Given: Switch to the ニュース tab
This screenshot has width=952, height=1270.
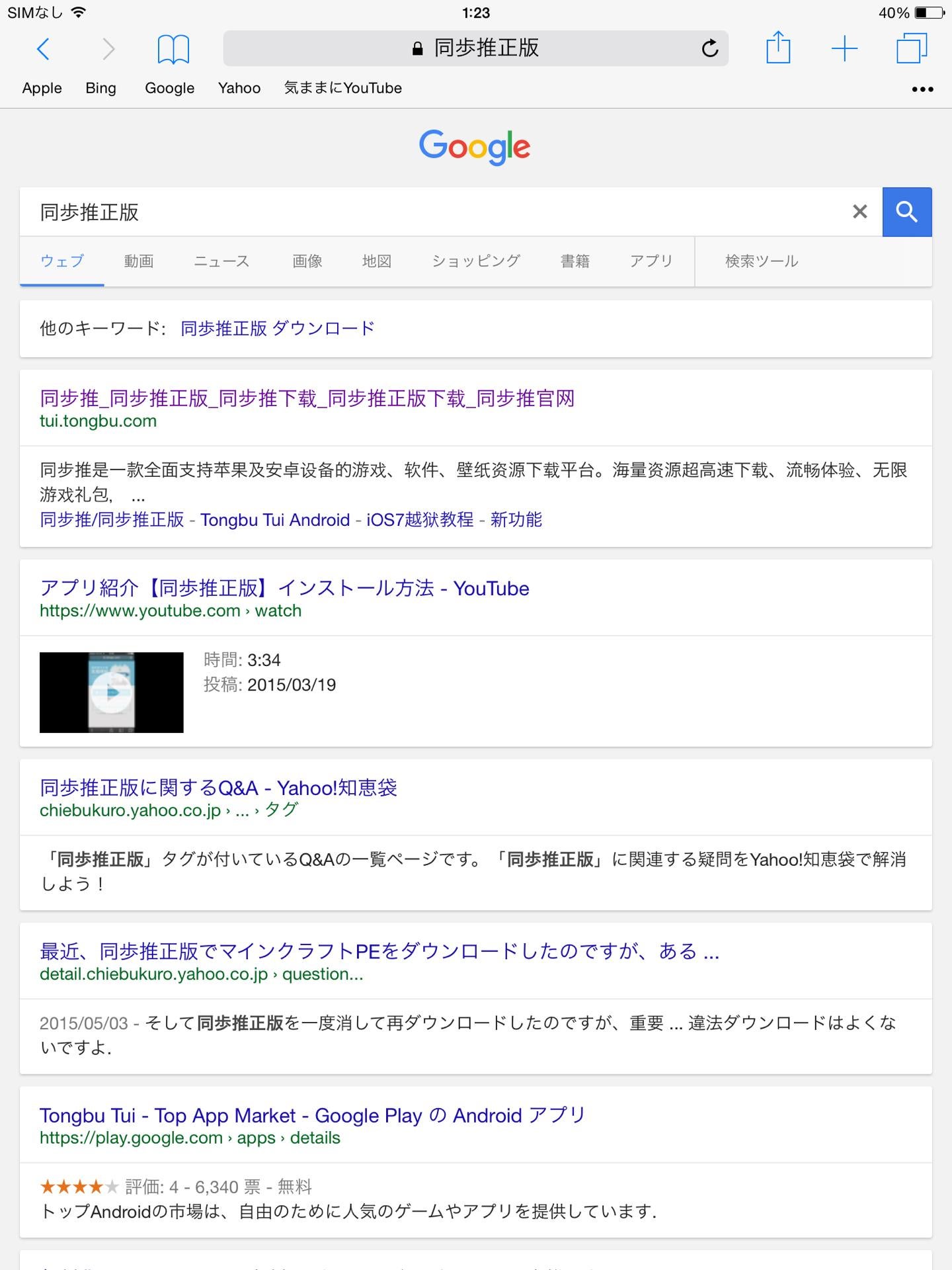Looking at the screenshot, I should click(x=221, y=261).
